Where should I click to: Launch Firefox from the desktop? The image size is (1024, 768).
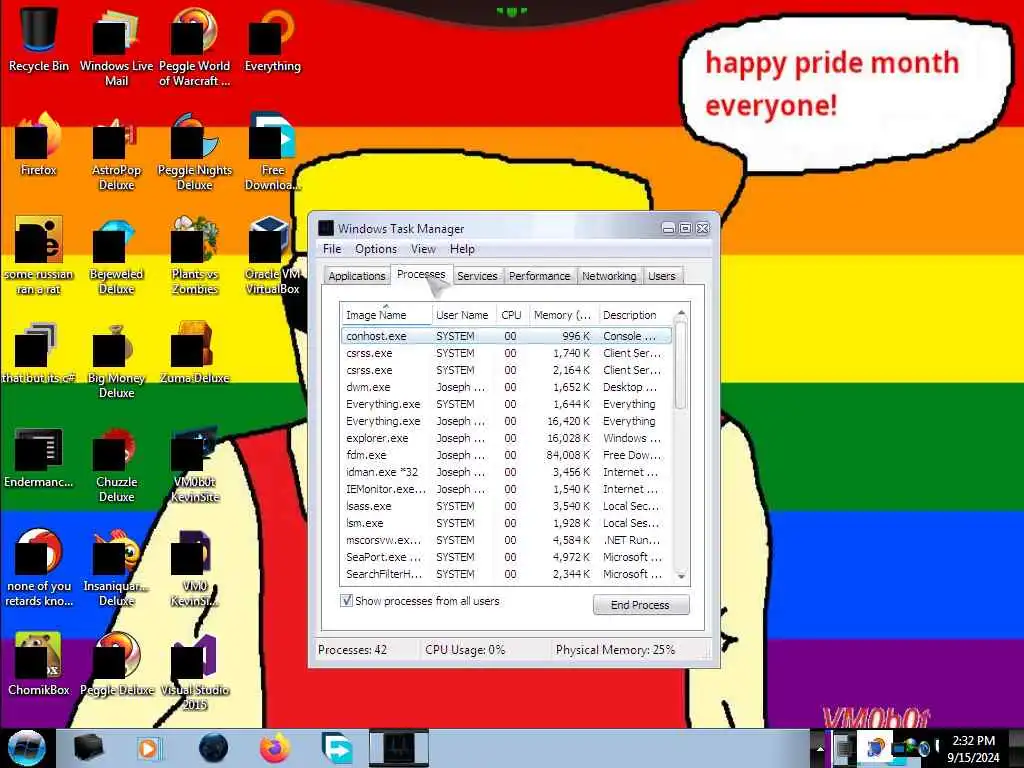[x=39, y=145]
